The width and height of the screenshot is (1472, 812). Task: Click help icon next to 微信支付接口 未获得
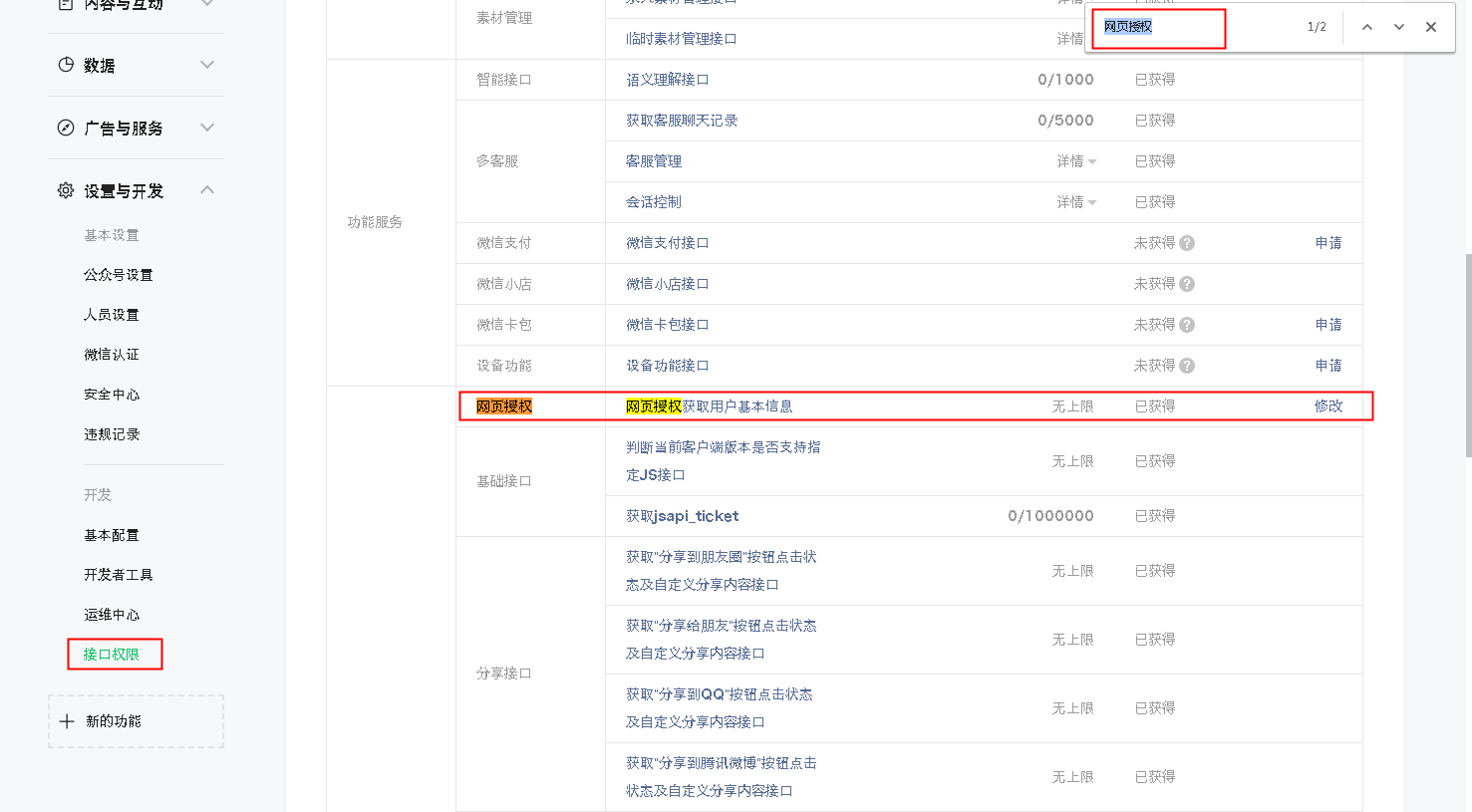pyautogui.click(x=1187, y=243)
